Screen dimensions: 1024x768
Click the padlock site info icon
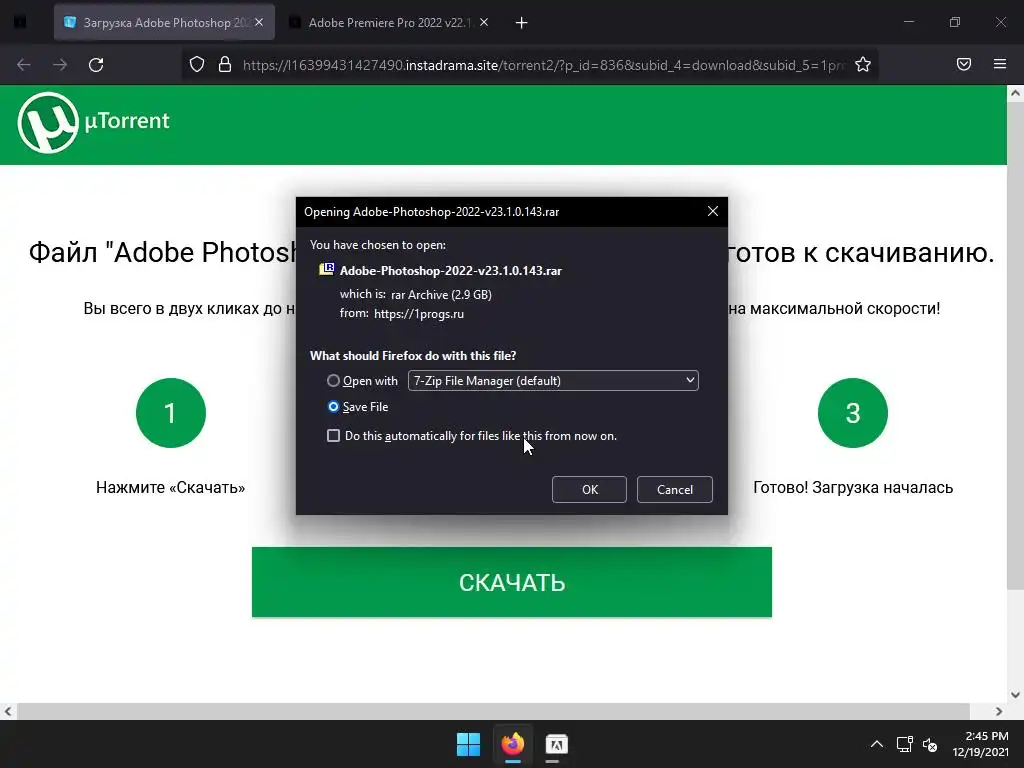(225, 65)
